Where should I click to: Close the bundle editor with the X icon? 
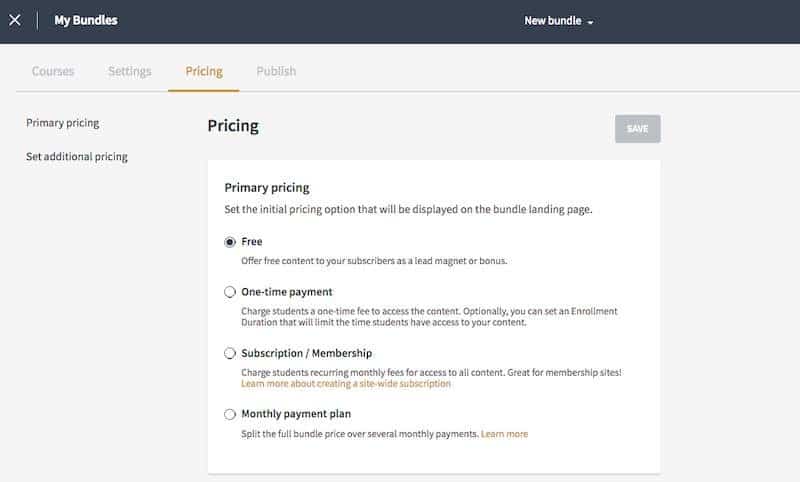15,20
